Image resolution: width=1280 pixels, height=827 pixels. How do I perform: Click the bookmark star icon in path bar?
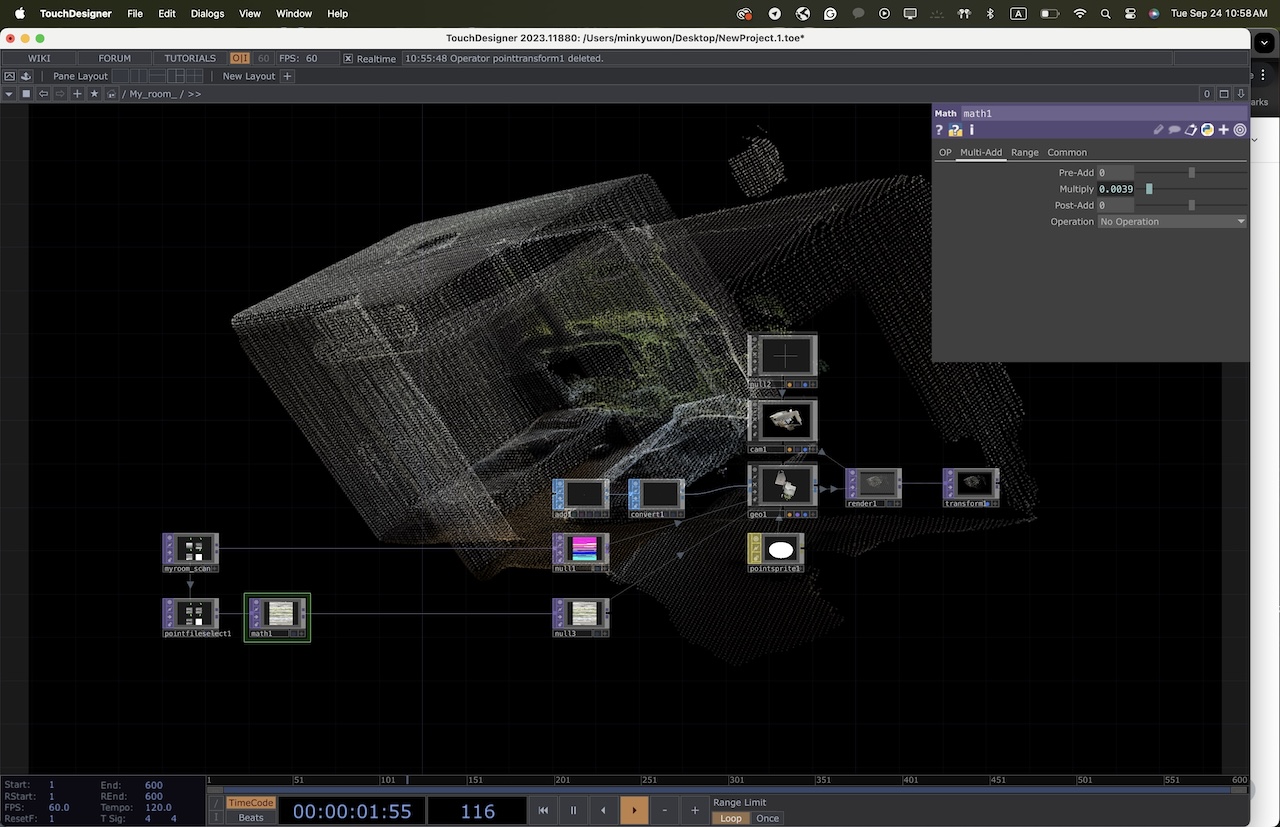click(94, 94)
